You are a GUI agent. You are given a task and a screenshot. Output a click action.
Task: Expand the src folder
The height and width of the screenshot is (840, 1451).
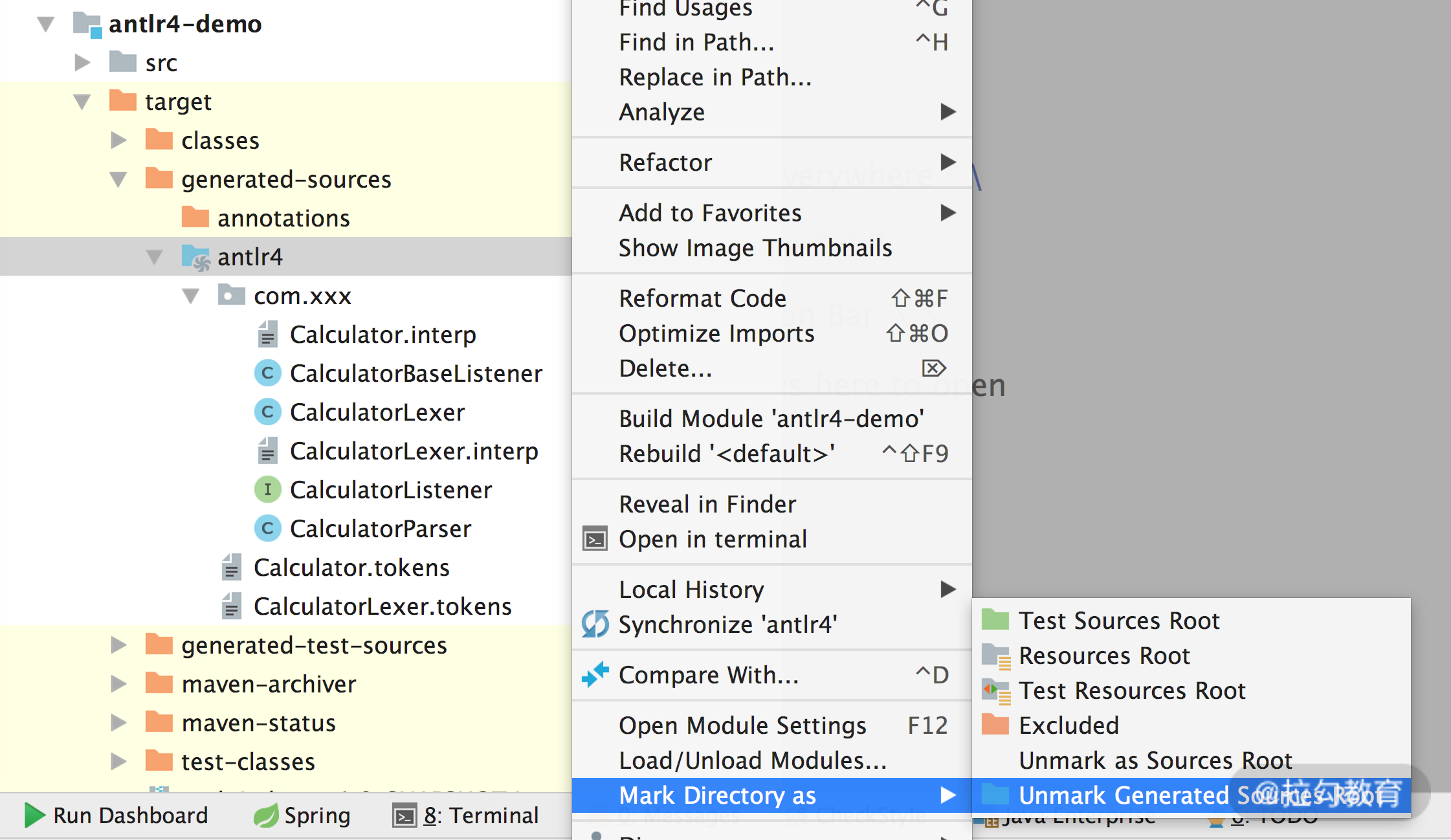(x=82, y=63)
